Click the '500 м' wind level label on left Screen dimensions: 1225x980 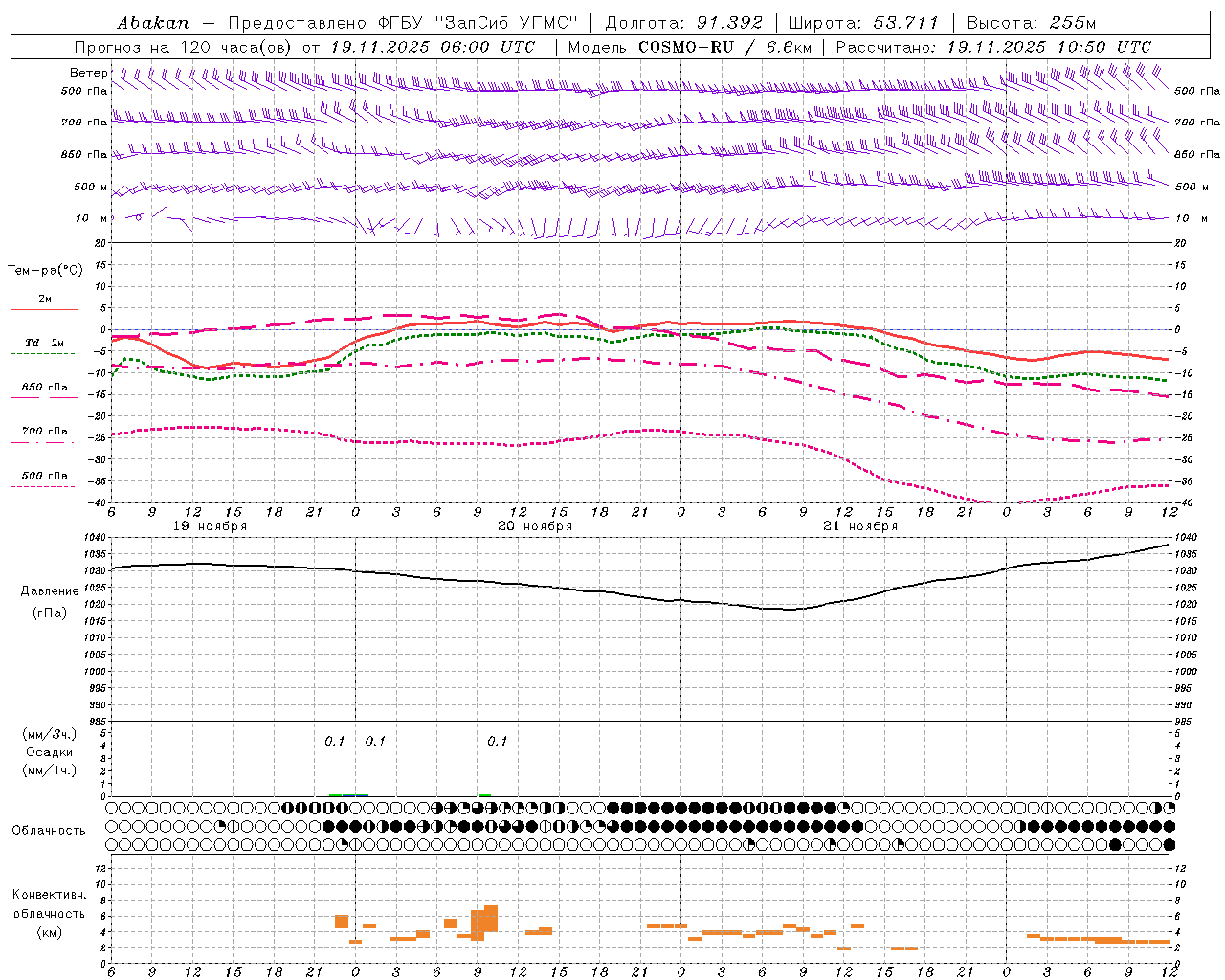click(x=91, y=188)
